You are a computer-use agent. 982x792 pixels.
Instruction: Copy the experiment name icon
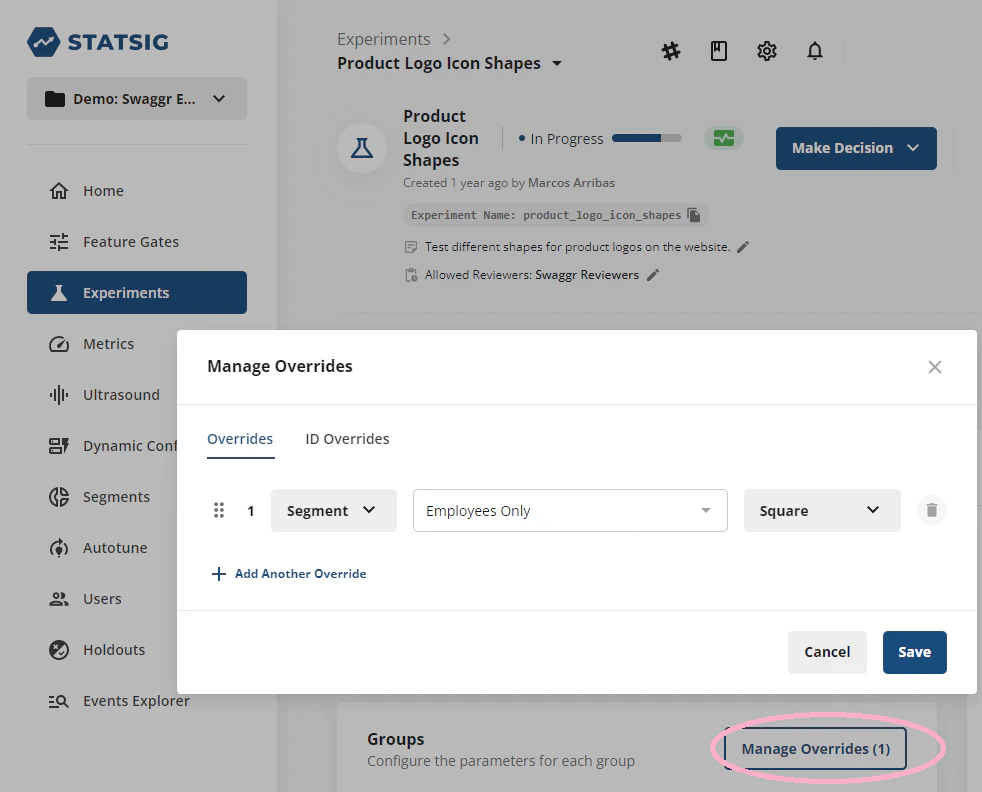pos(694,215)
